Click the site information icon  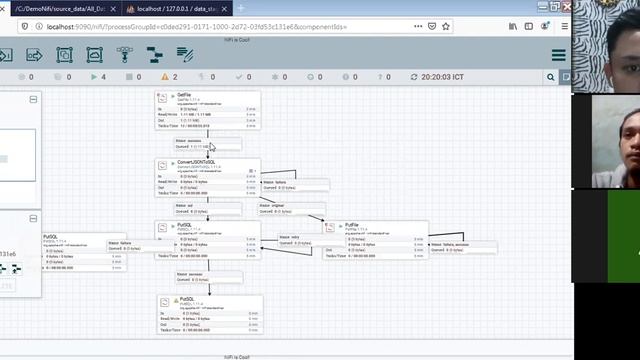pyautogui.click(x=39, y=27)
